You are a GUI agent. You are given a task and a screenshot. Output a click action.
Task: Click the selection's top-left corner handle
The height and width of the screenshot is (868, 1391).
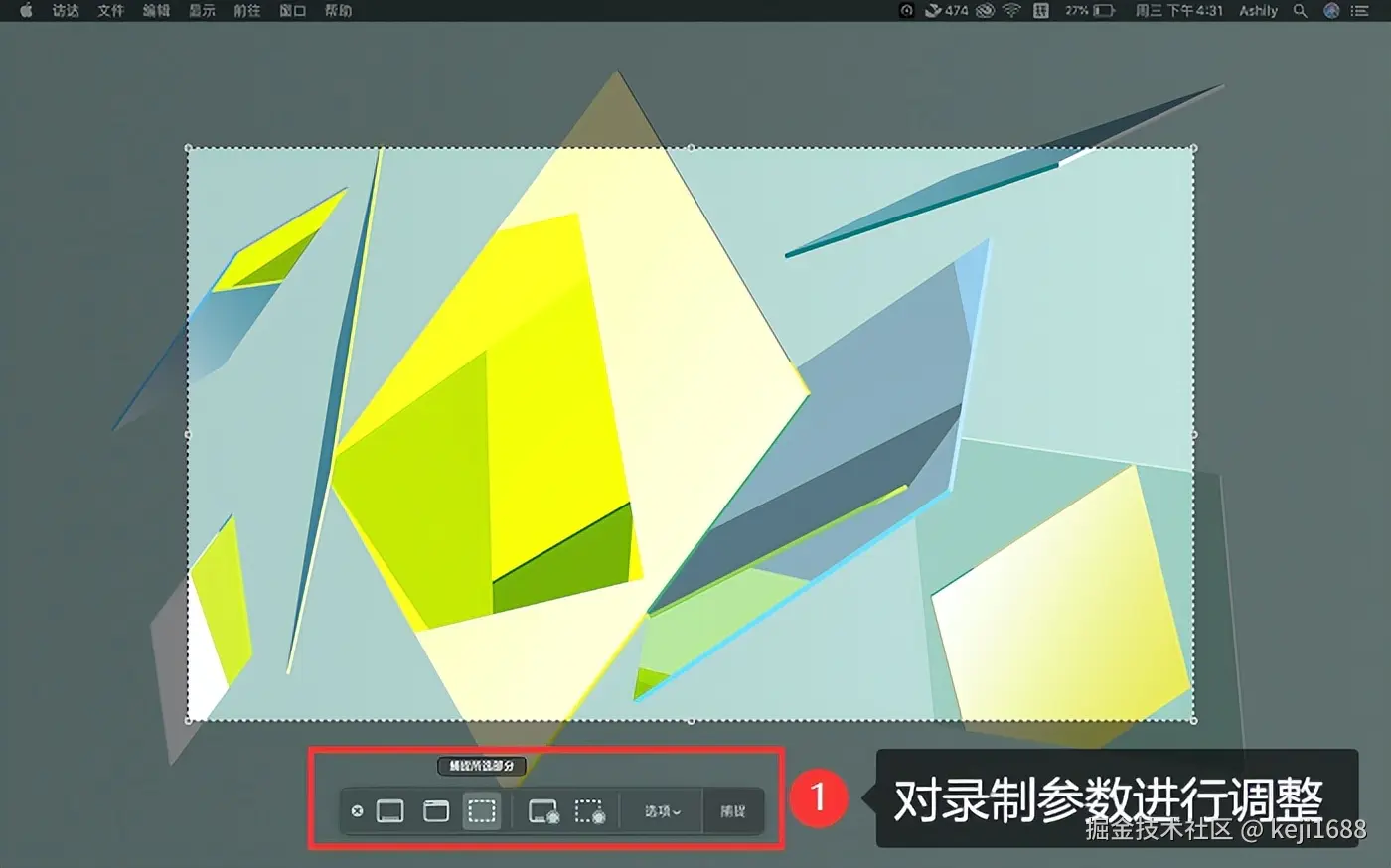(x=189, y=148)
